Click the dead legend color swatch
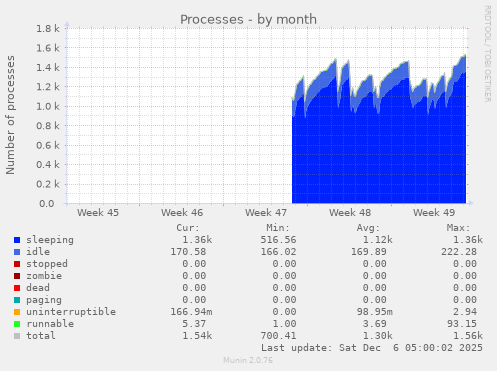Screen dimensions: 497x371 pyautogui.click(x=17, y=288)
